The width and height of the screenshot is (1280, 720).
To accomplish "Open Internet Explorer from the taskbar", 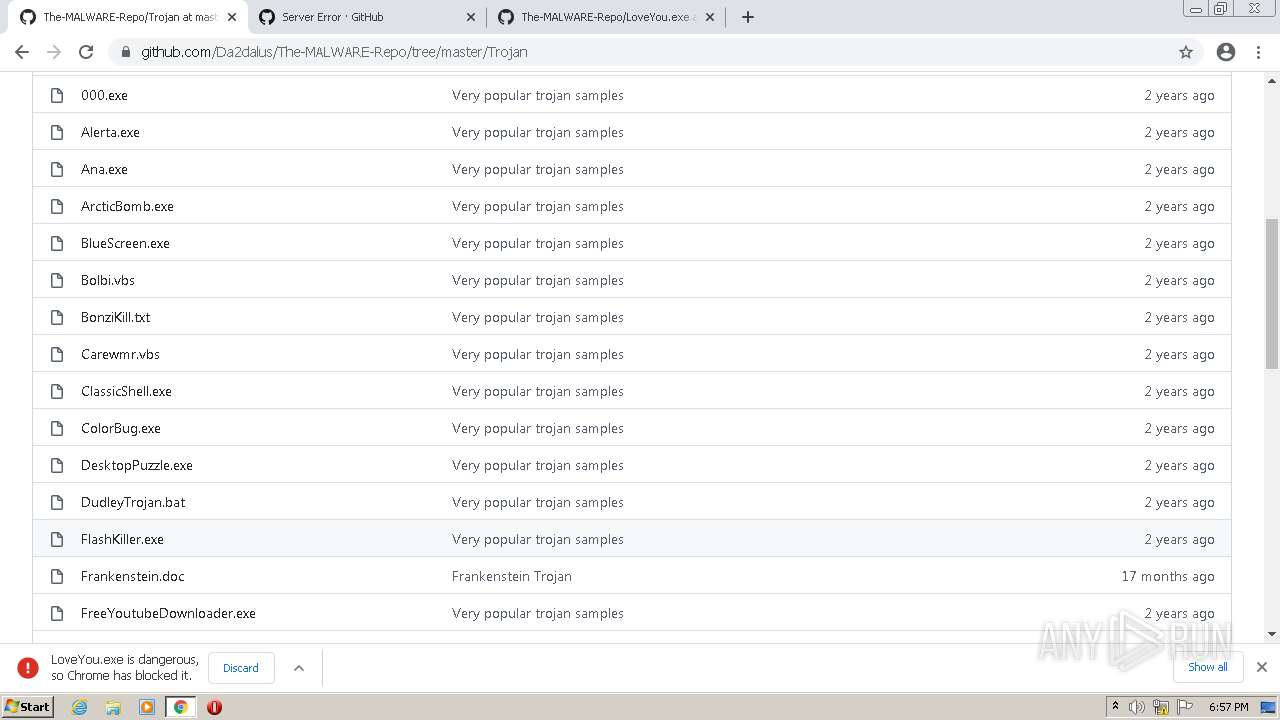I will coord(79,707).
